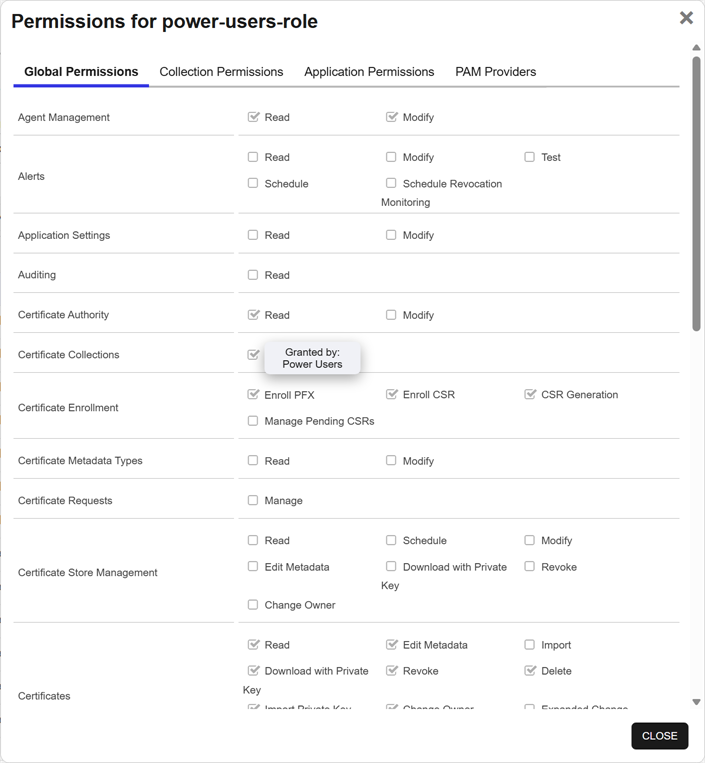Check Certificate Store Management Change Owner
The image size is (705, 763).
tap(253, 604)
